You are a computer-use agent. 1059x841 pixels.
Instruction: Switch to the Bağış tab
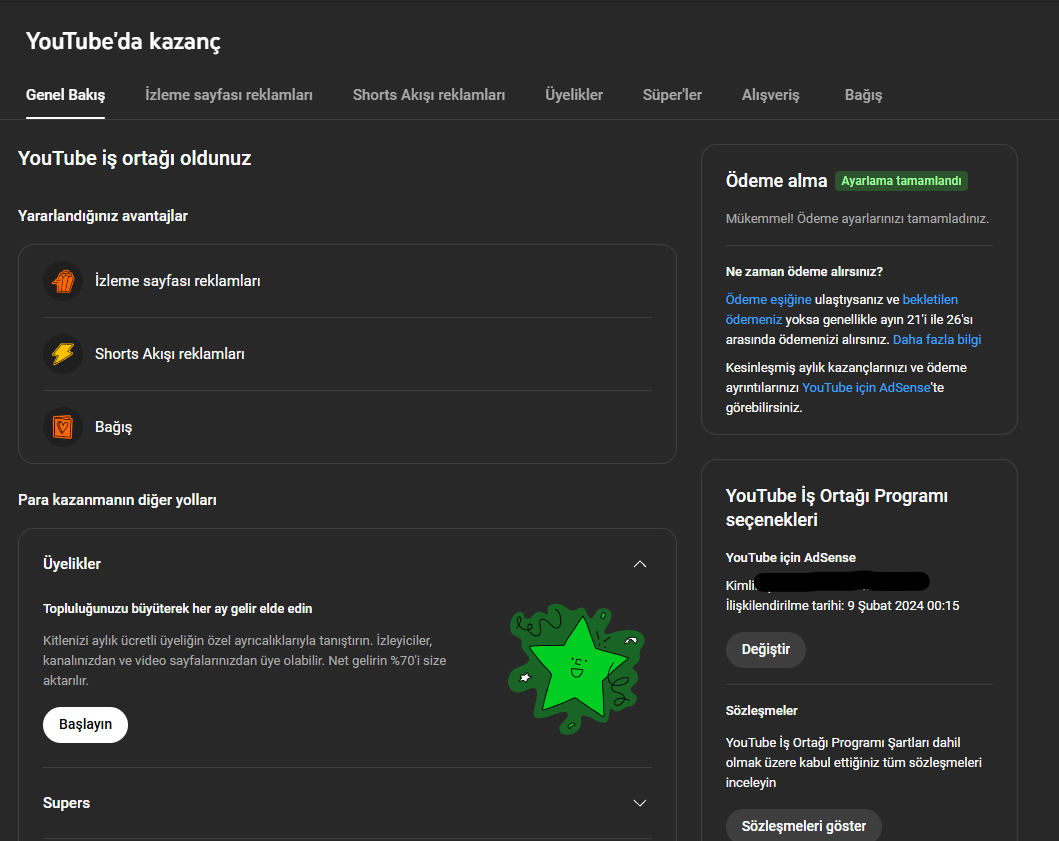(863, 95)
